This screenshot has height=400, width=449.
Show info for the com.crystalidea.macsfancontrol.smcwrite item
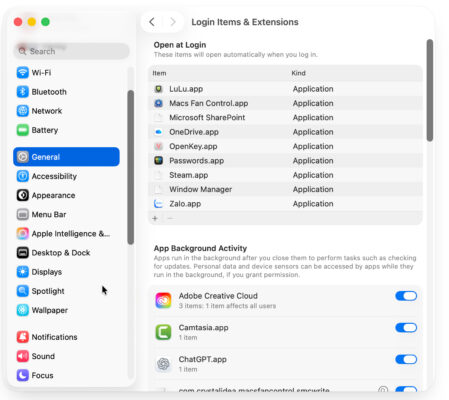[x=383, y=389]
